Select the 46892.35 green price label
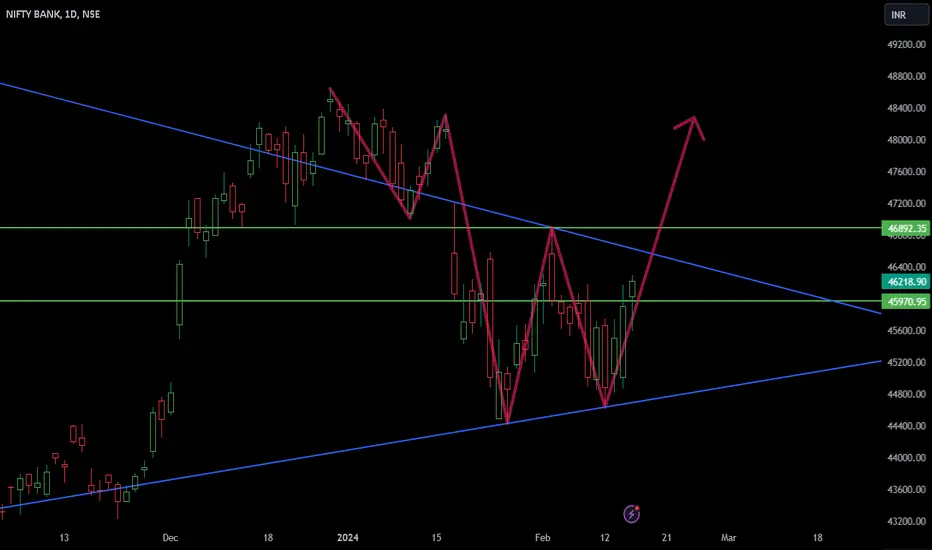Image resolution: width=932 pixels, height=550 pixels. 906,228
